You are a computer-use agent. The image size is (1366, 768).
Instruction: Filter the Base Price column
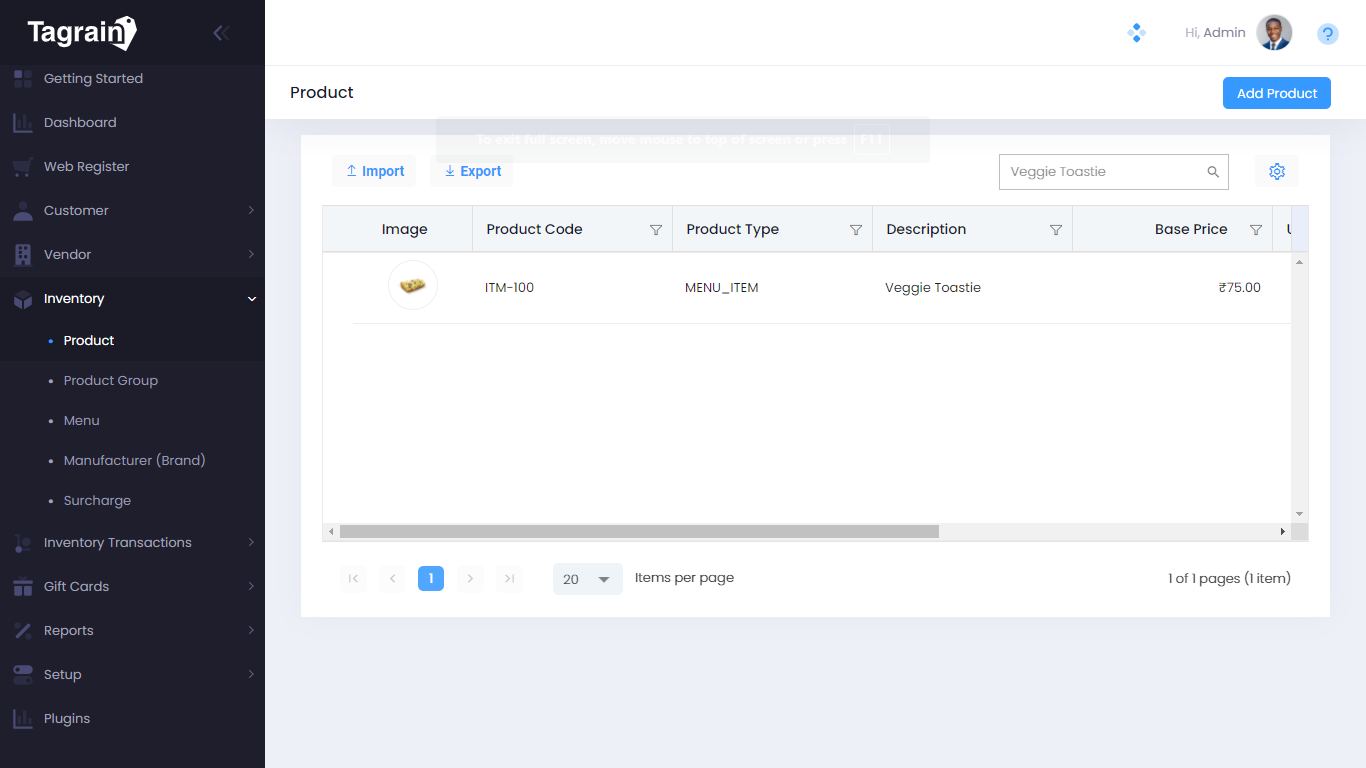click(x=1256, y=230)
